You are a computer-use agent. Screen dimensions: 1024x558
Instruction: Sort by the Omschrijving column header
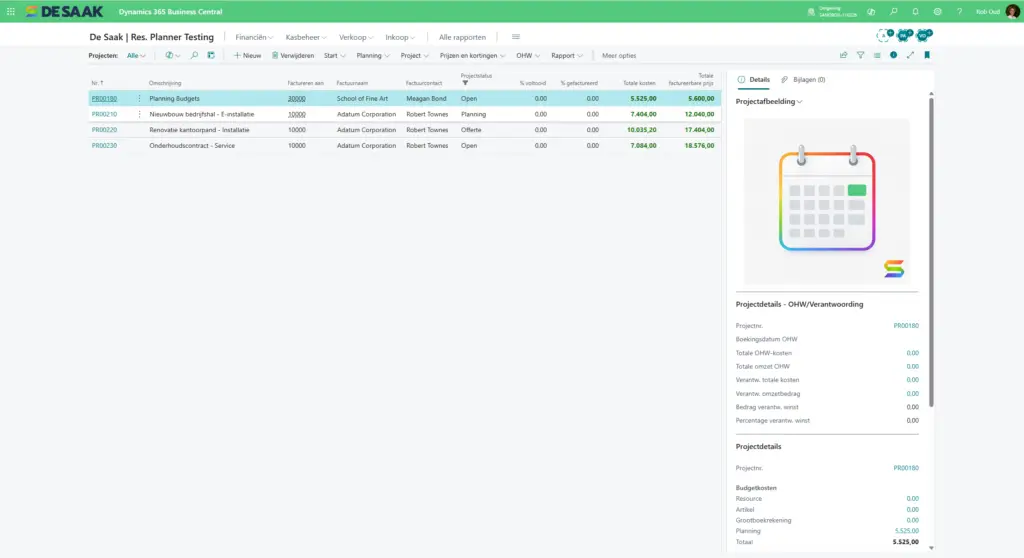(x=165, y=83)
